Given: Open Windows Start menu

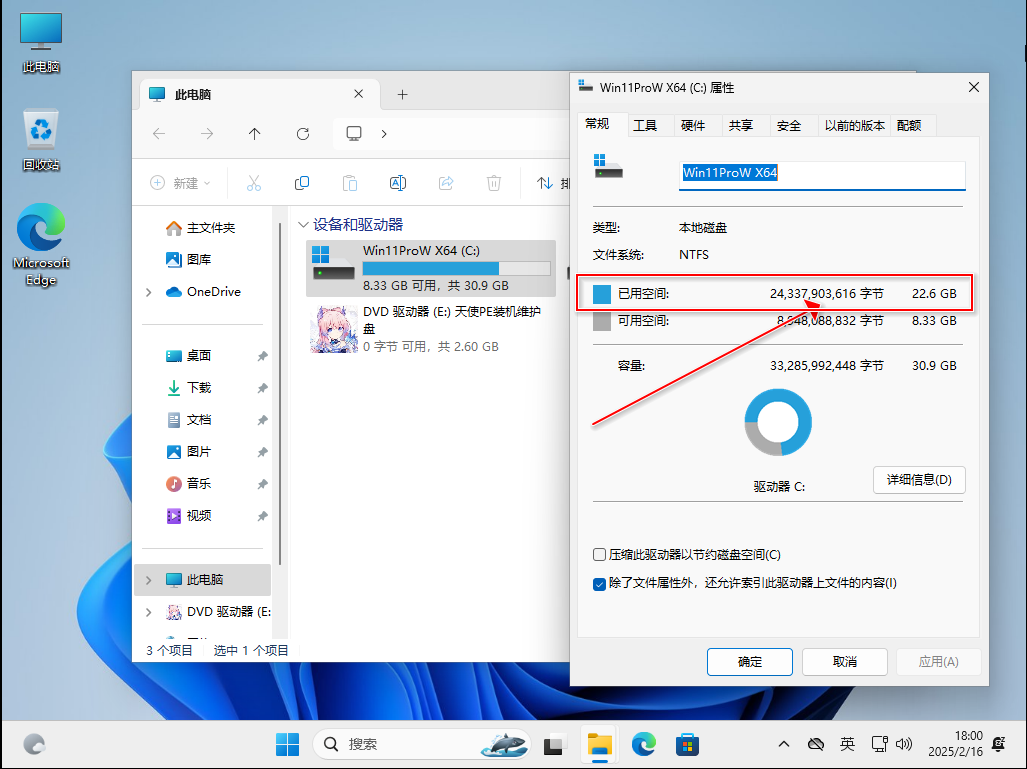Looking at the screenshot, I should coord(287,744).
